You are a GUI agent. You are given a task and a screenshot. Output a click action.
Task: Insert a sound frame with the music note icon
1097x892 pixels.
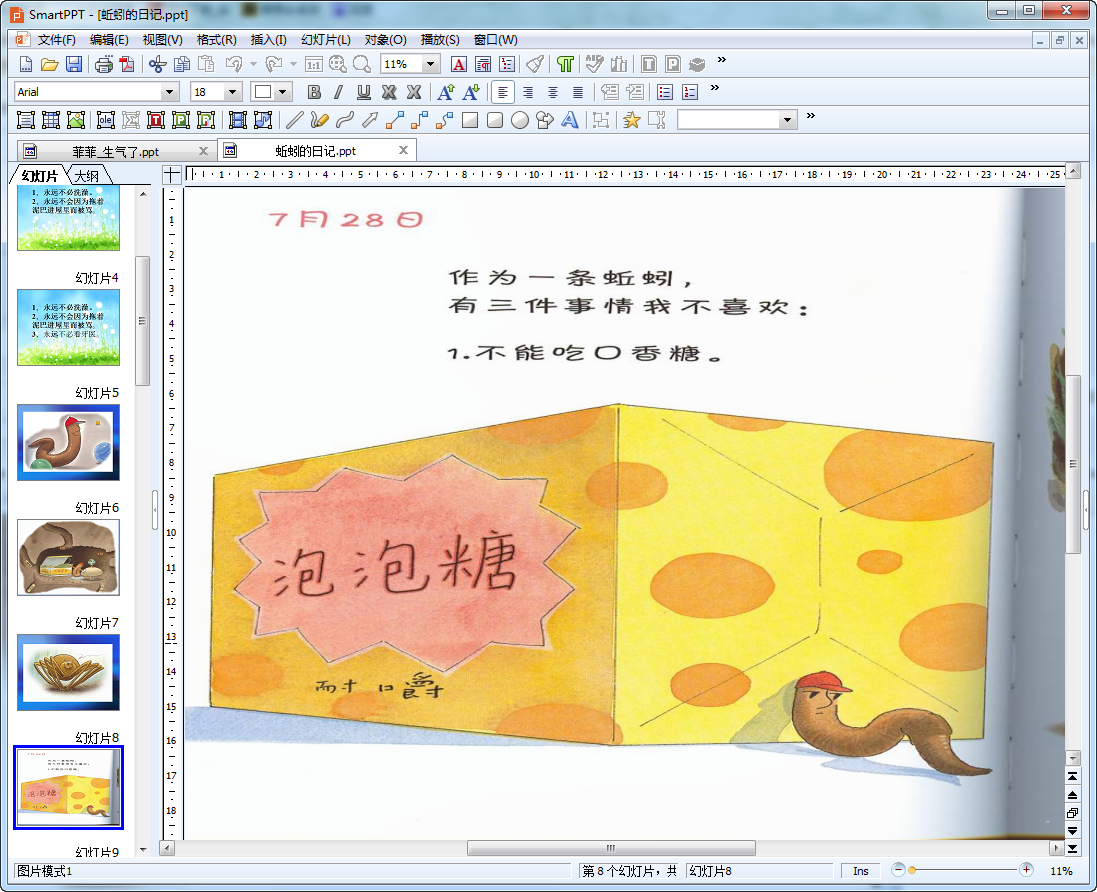click(x=263, y=120)
